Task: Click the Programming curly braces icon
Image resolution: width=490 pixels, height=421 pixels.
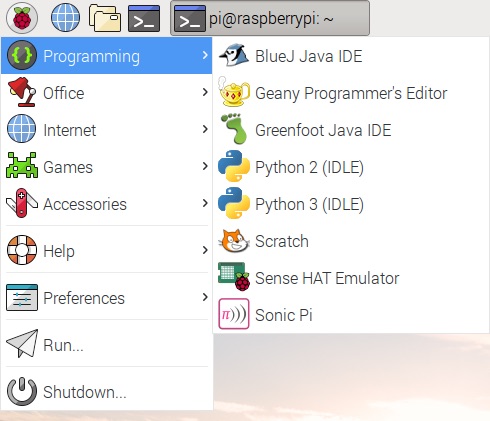Action: click(x=22, y=55)
